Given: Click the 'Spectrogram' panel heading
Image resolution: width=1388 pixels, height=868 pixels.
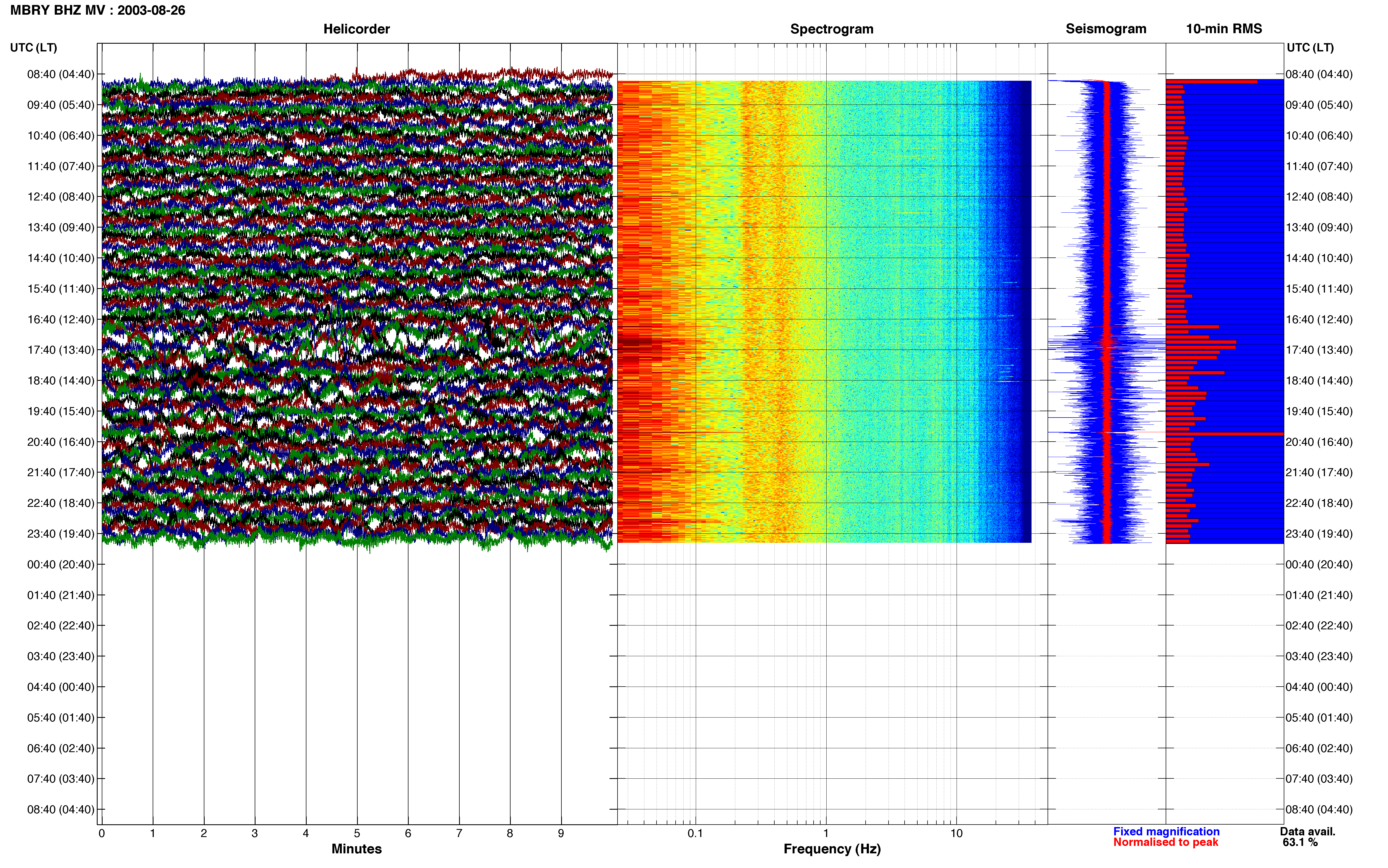Looking at the screenshot, I should [832, 29].
